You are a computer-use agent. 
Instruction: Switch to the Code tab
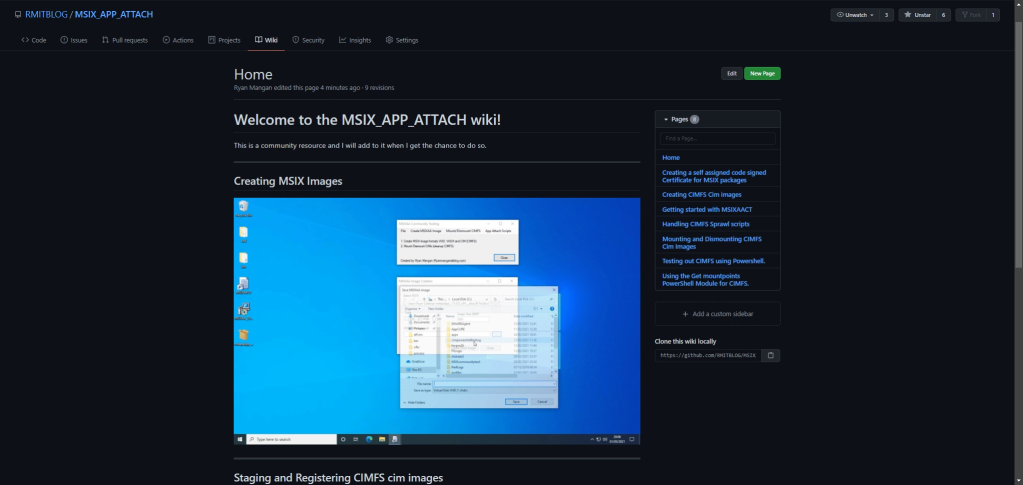(x=34, y=40)
